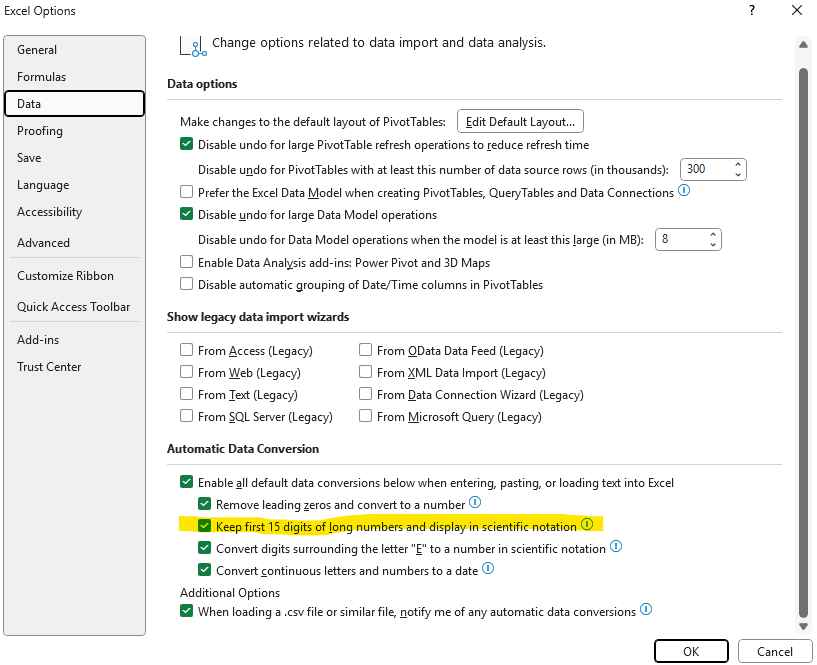Screen dimensions: 817x665
Task: Click the 8 MB model size field
Action: click(x=681, y=239)
